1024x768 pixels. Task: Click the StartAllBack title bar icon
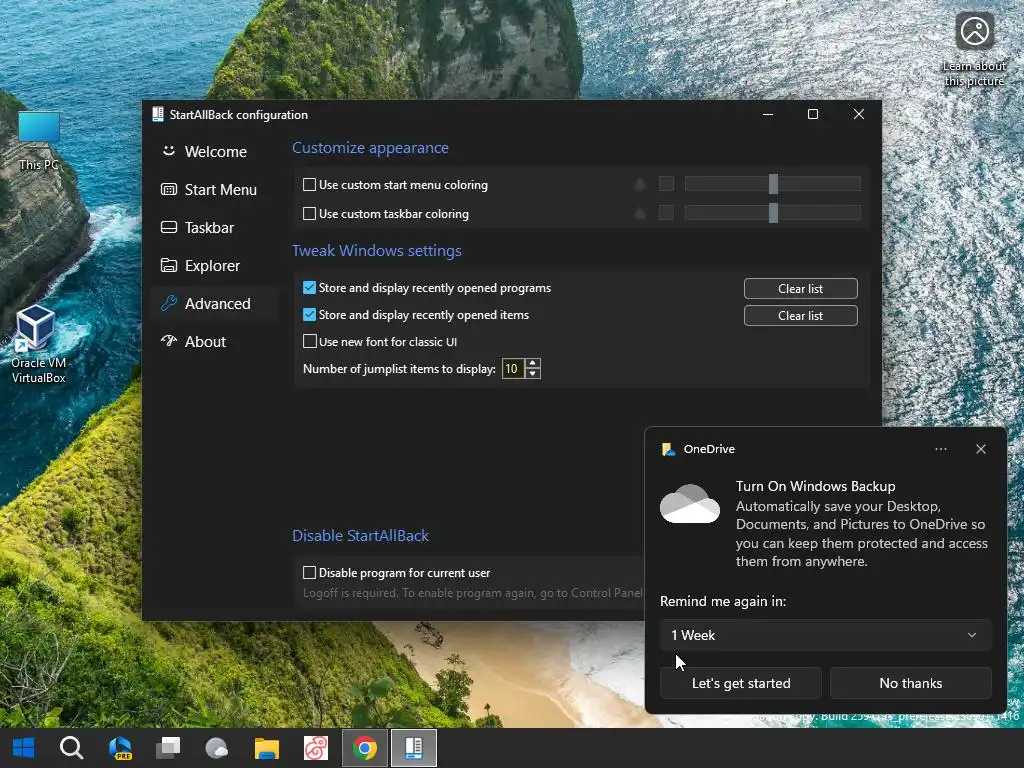(x=157, y=114)
